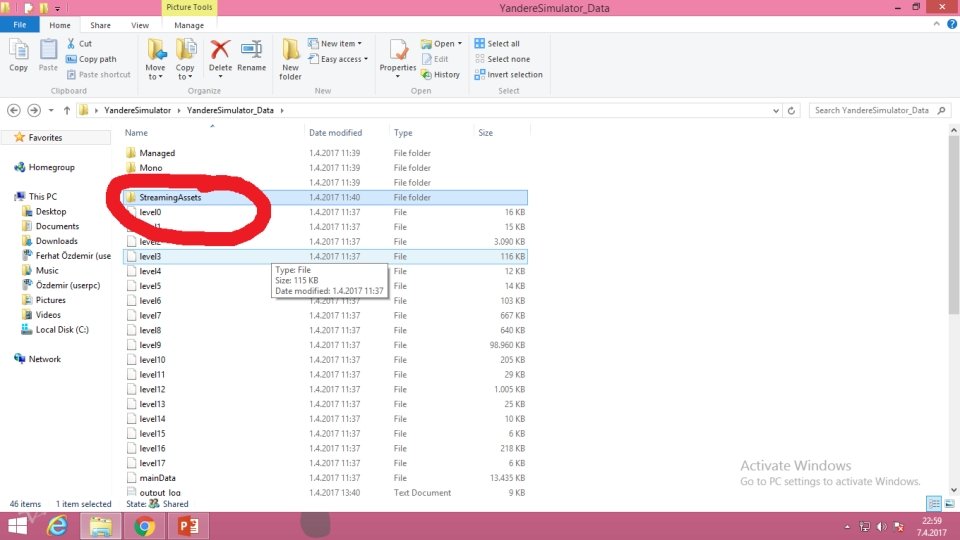The width and height of the screenshot is (960, 540).
Task: Sort by Date modified column header
Action: point(346,132)
